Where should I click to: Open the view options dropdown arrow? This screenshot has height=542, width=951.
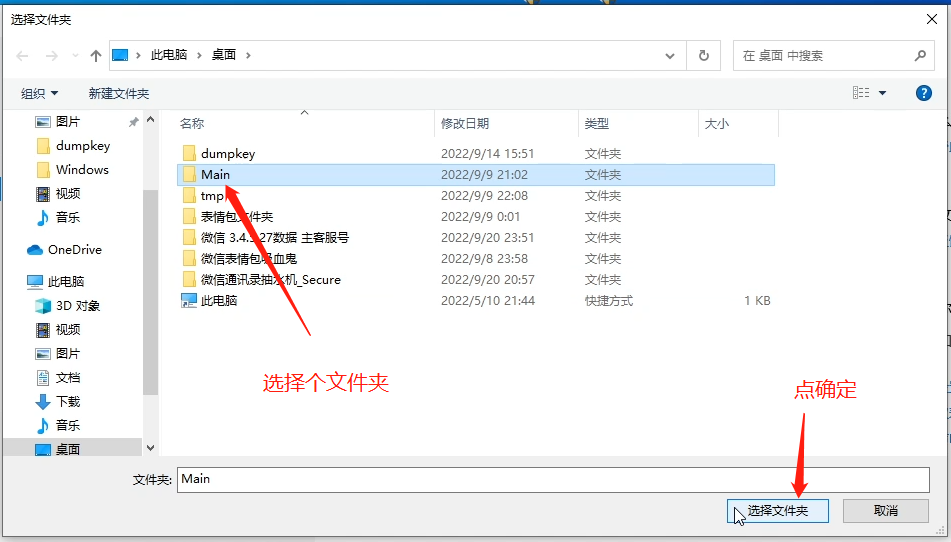coord(882,93)
